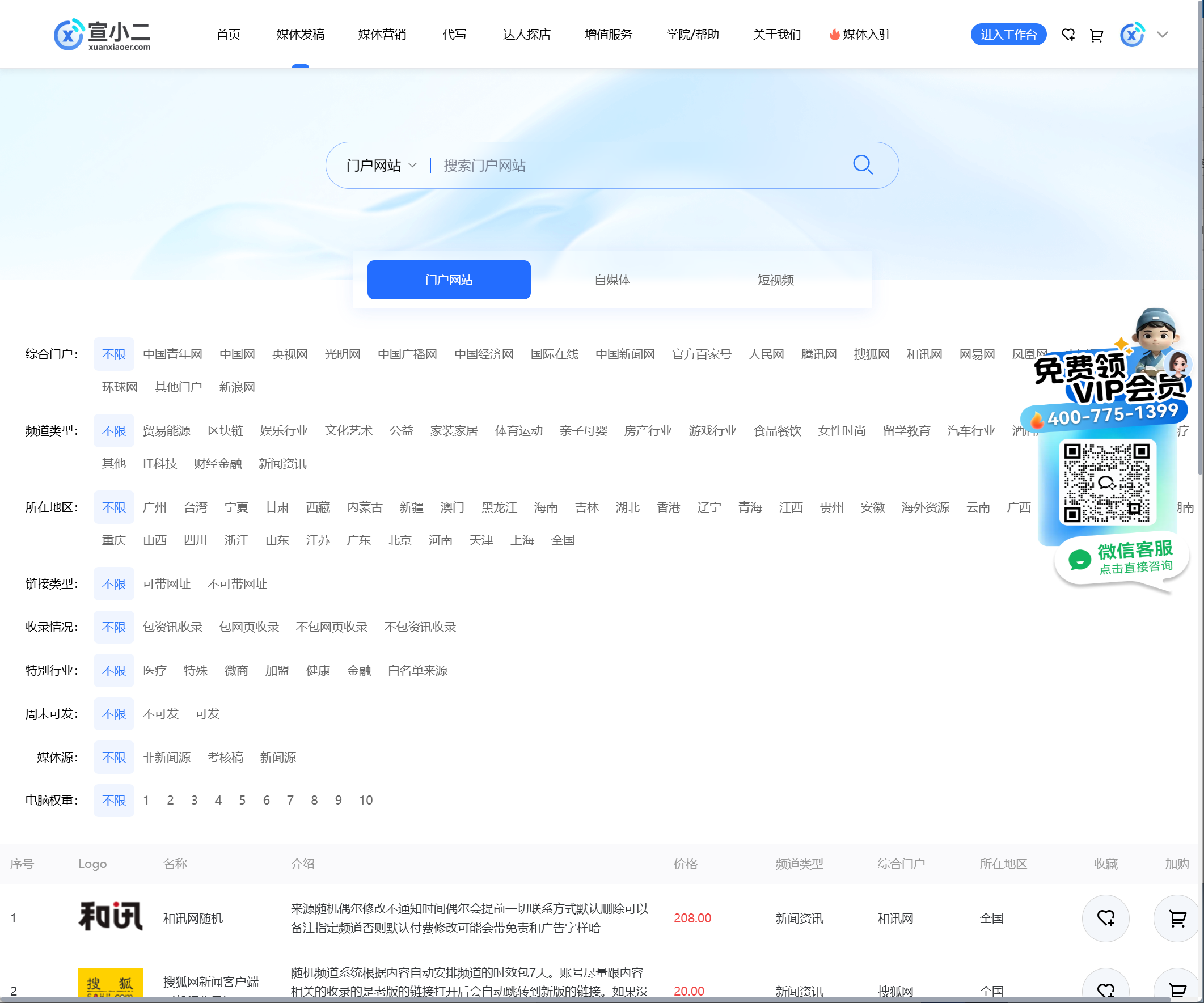The image size is (1204, 1003).
Task: Click the vertical page scrollbar
Action: point(1200,237)
